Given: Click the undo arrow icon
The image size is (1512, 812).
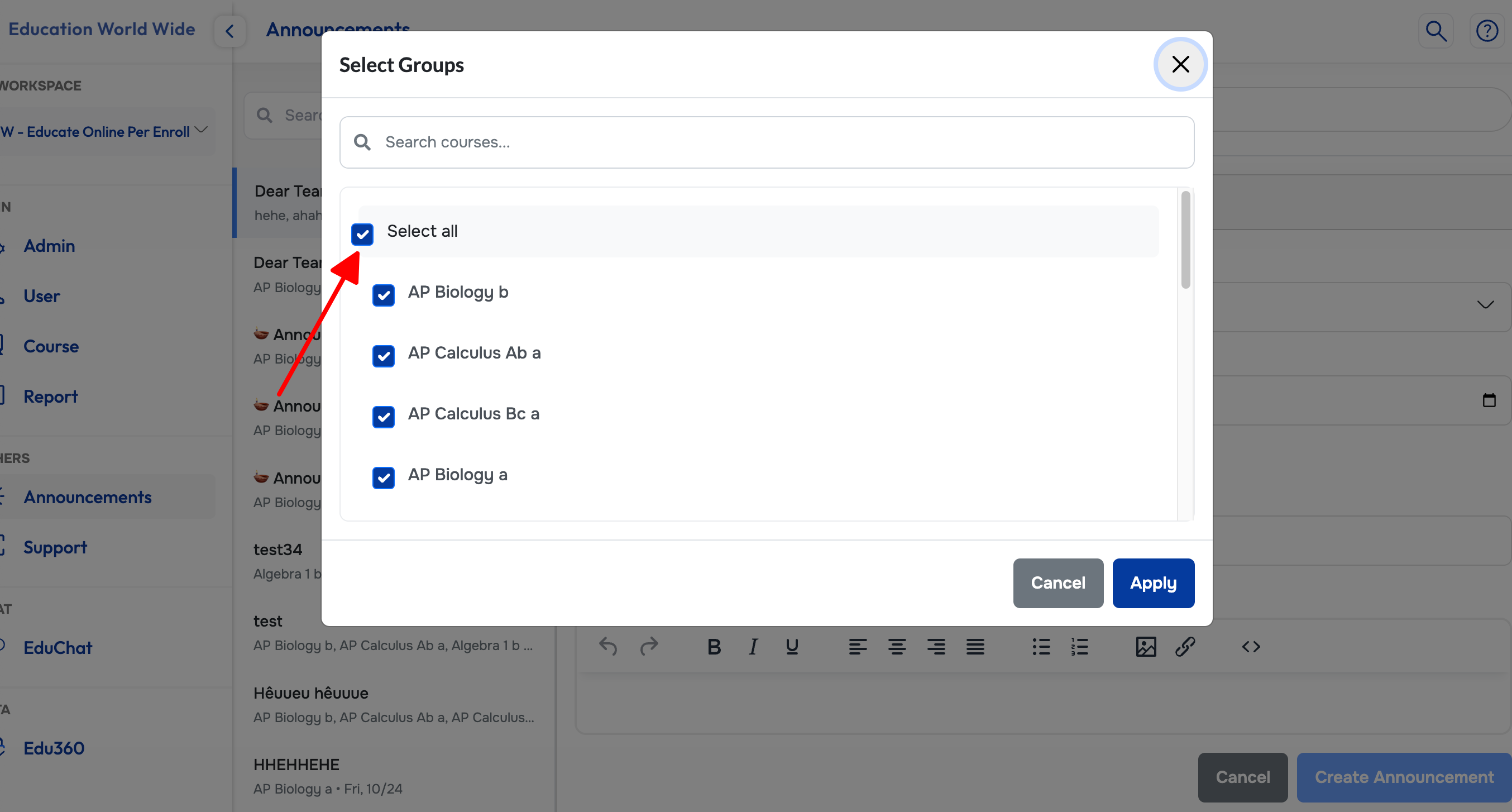Looking at the screenshot, I should [x=608, y=647].
